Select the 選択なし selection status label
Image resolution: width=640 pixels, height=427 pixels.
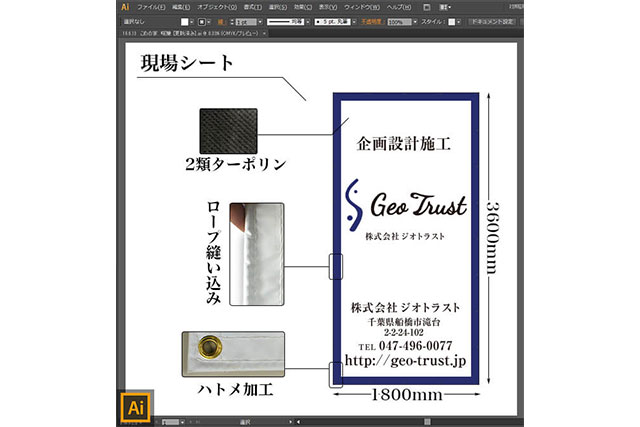[134, 22]
